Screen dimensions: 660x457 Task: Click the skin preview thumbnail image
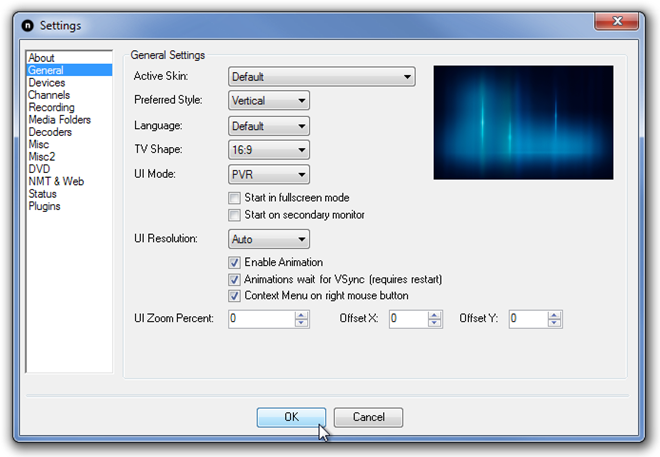click(523, 122)
